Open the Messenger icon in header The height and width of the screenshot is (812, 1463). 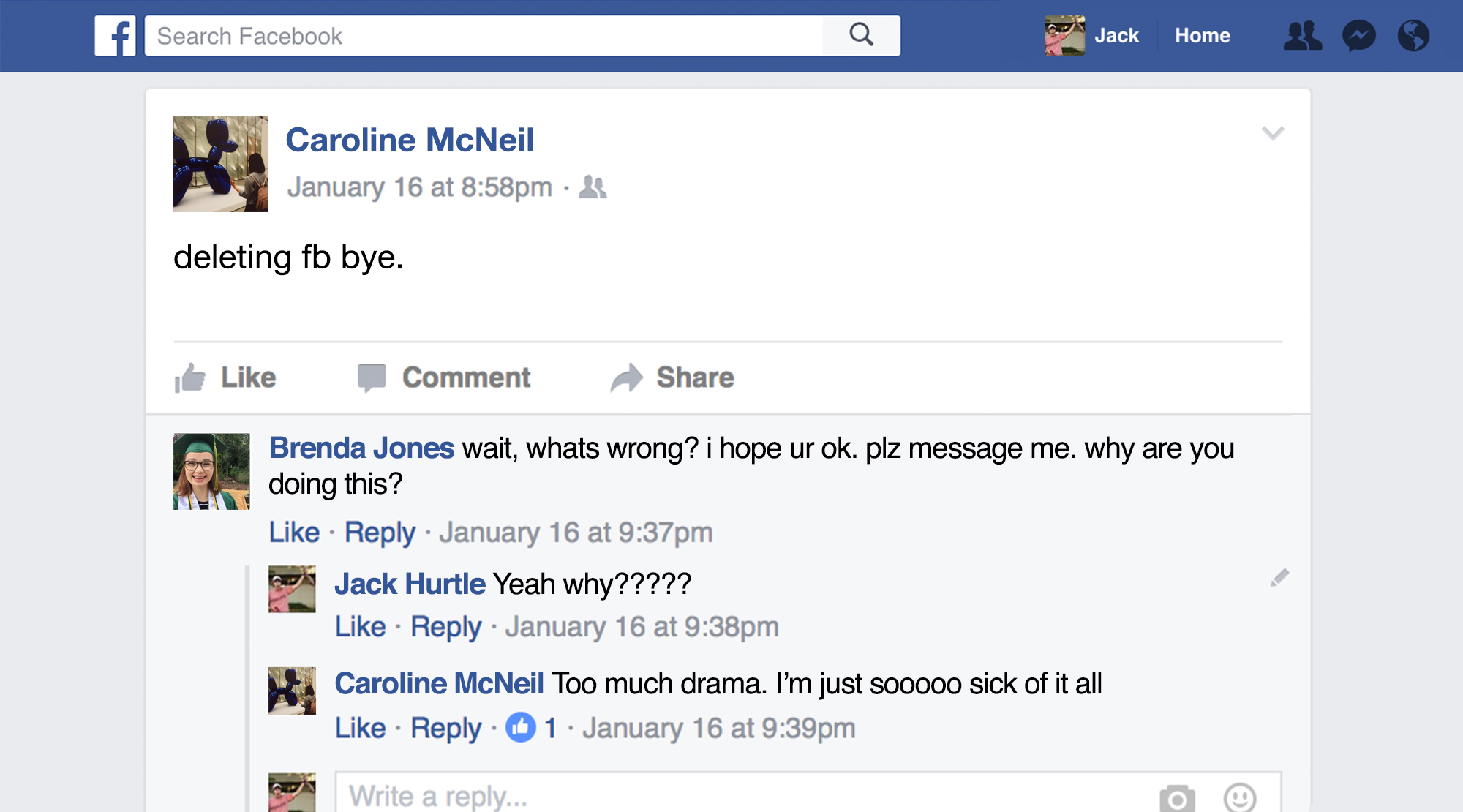[1358, 36]
